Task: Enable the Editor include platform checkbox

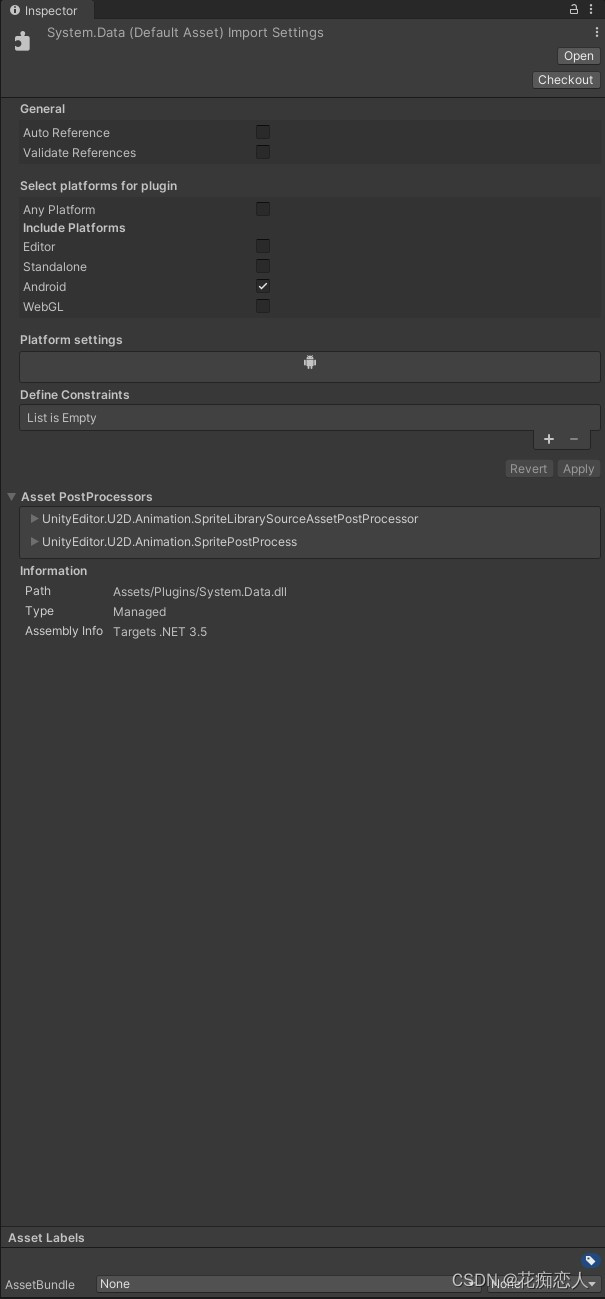Action: click(x=263, y=246)
